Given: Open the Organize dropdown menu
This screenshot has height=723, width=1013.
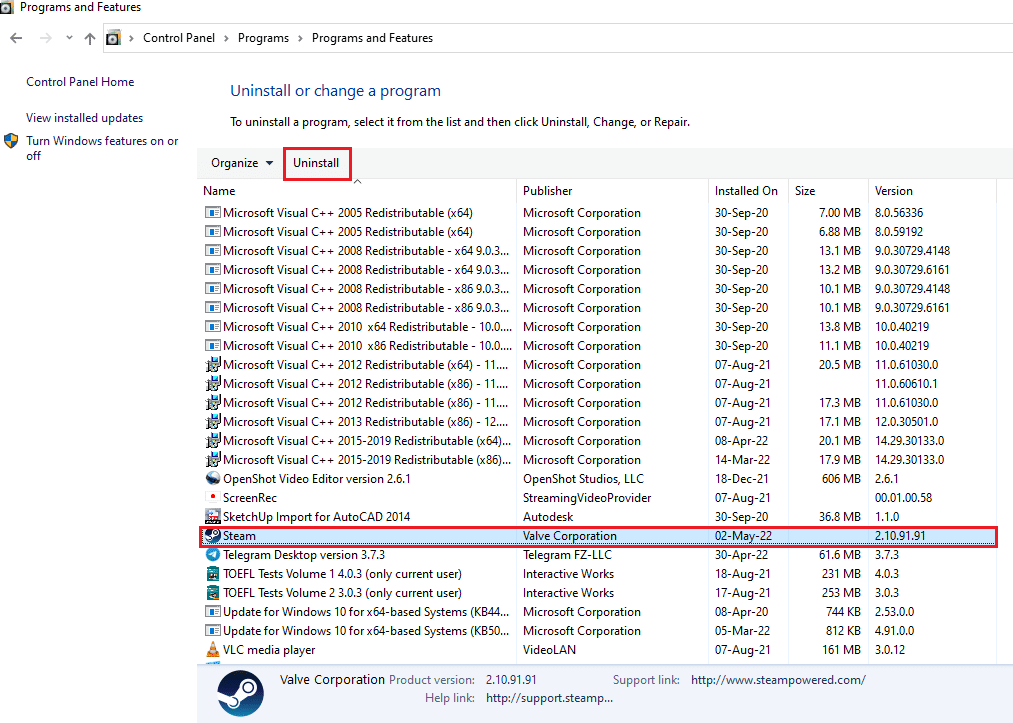Looking at the screenshot, I should coord(242,163).
